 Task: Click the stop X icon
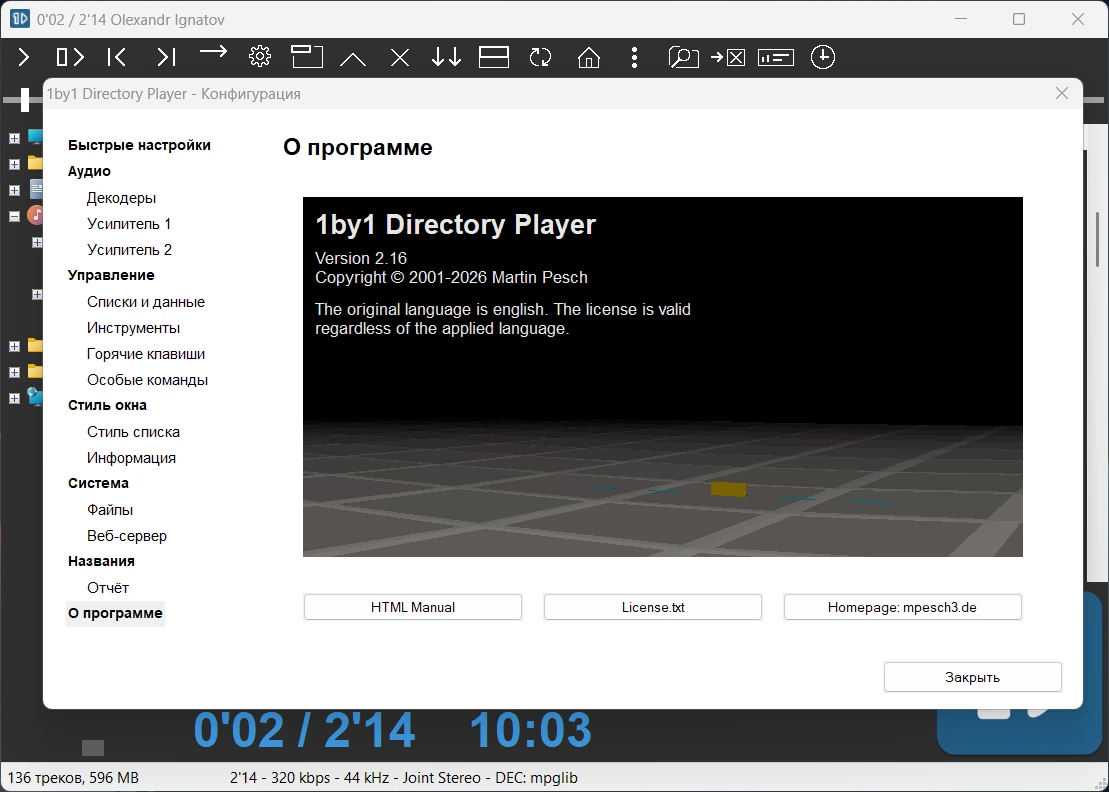point(400,57)
